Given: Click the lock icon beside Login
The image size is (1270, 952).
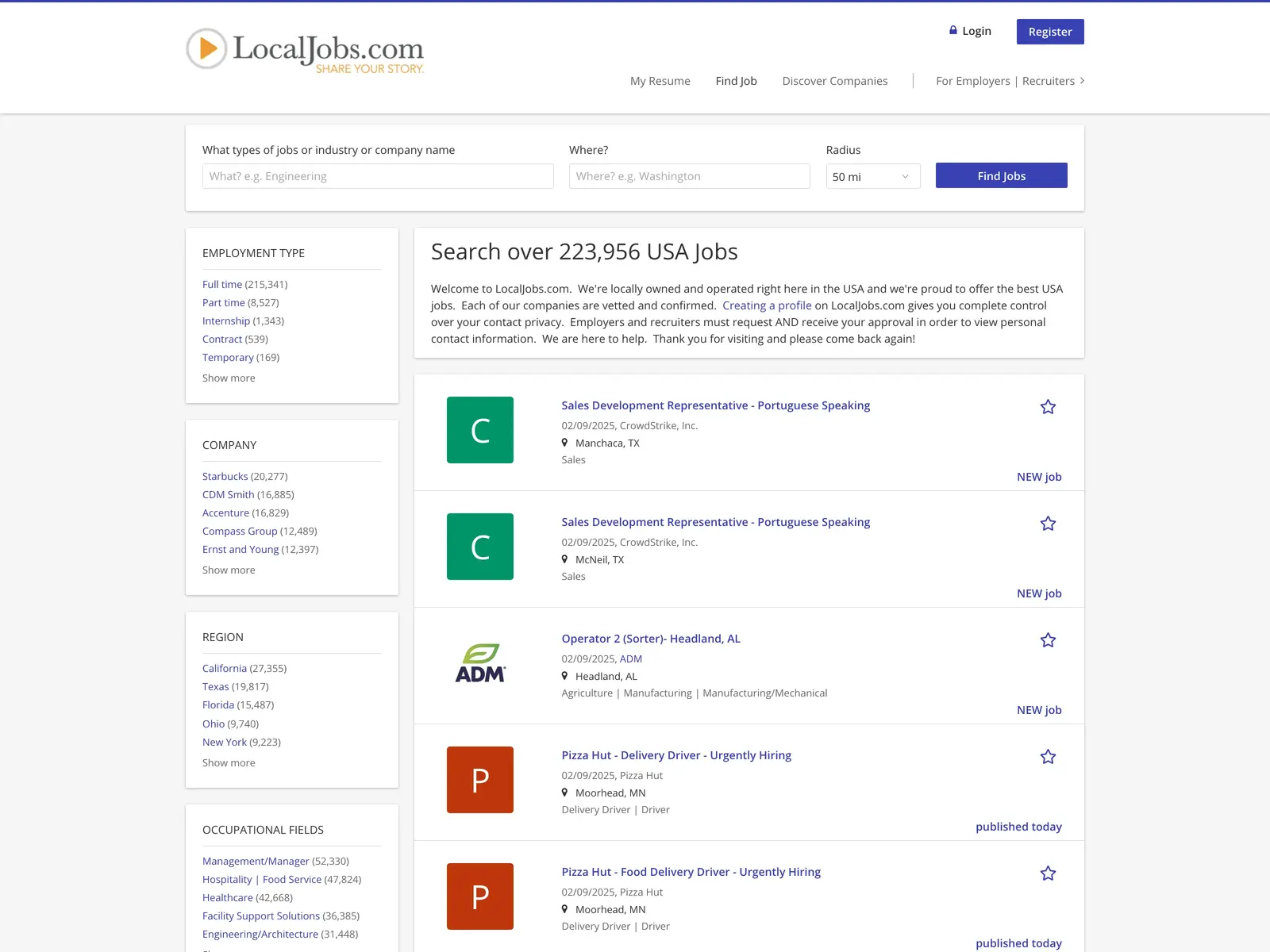Looking at the screenshot, I should click(953, 30).
